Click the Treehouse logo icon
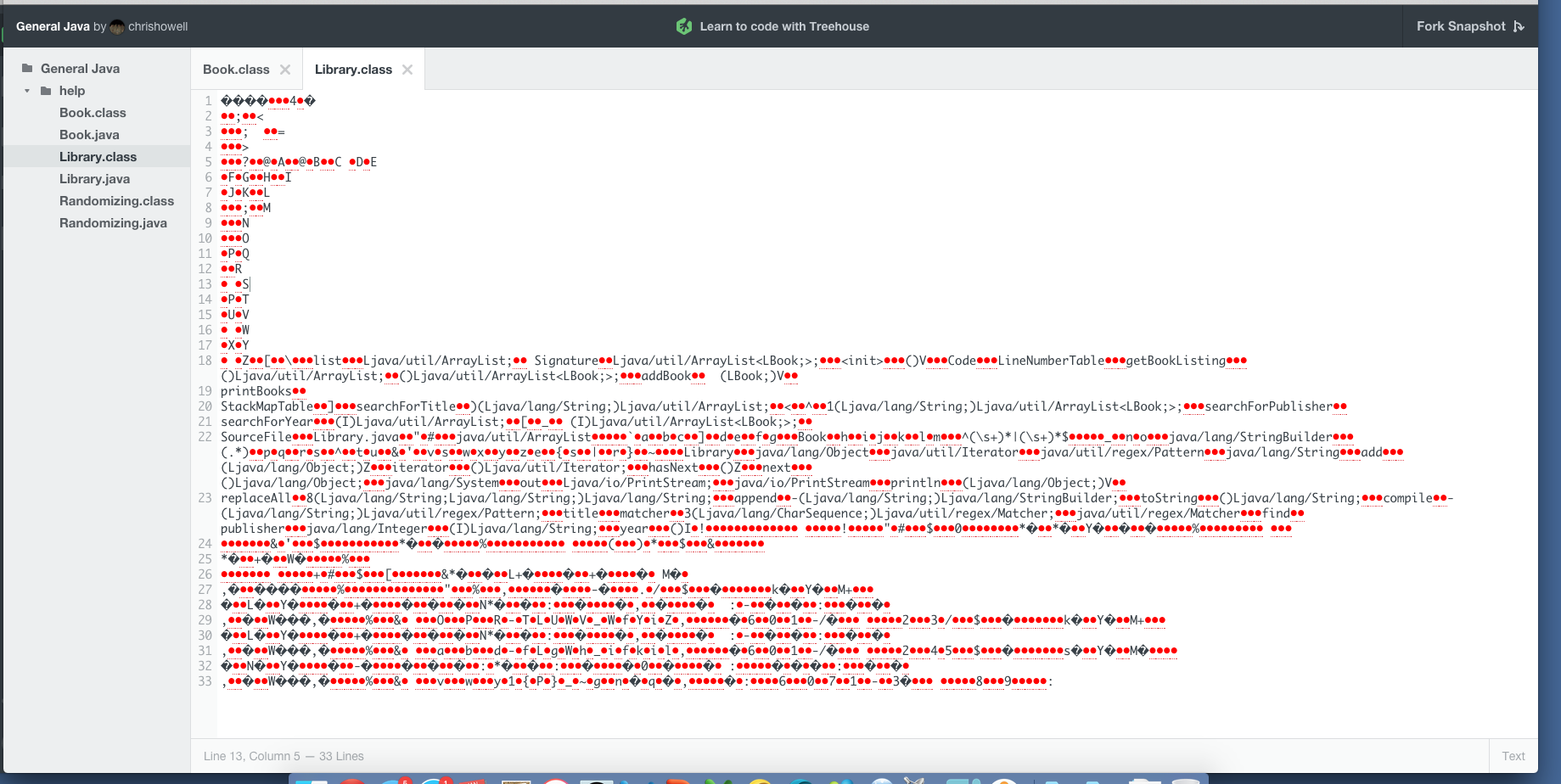 tap(683, 26)
